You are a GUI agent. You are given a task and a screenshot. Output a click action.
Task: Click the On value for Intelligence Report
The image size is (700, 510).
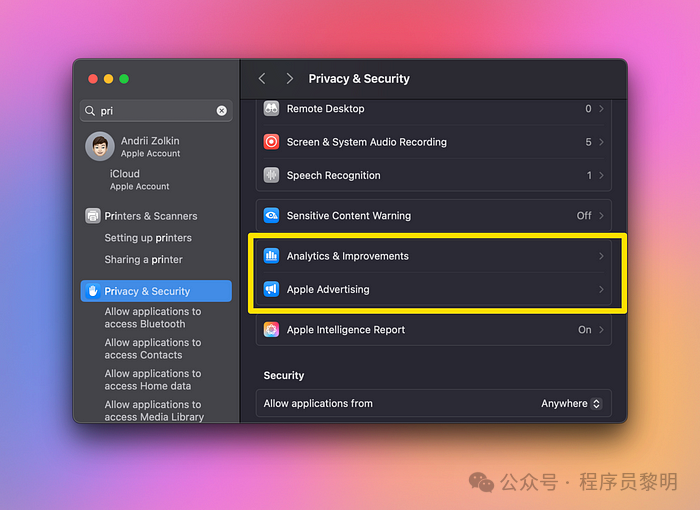click(x=585, y=330)
